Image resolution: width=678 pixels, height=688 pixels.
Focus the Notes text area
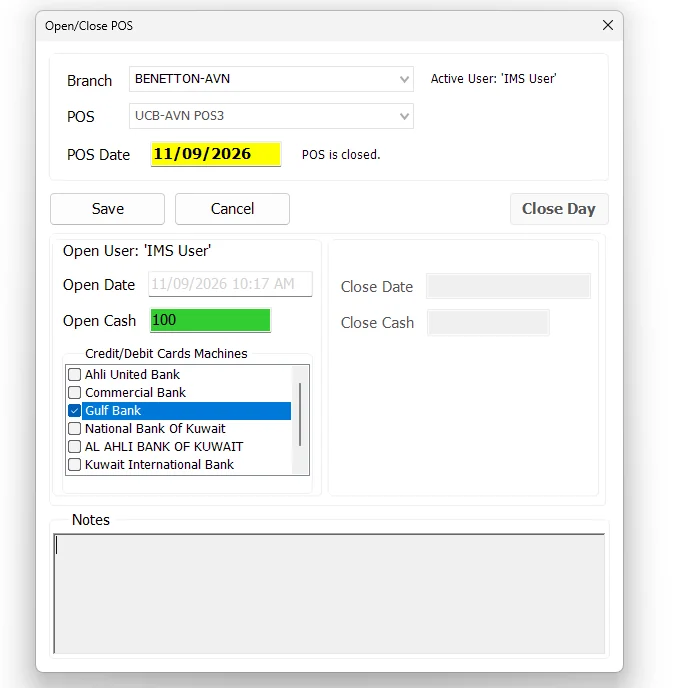click(x=329, y=594)
